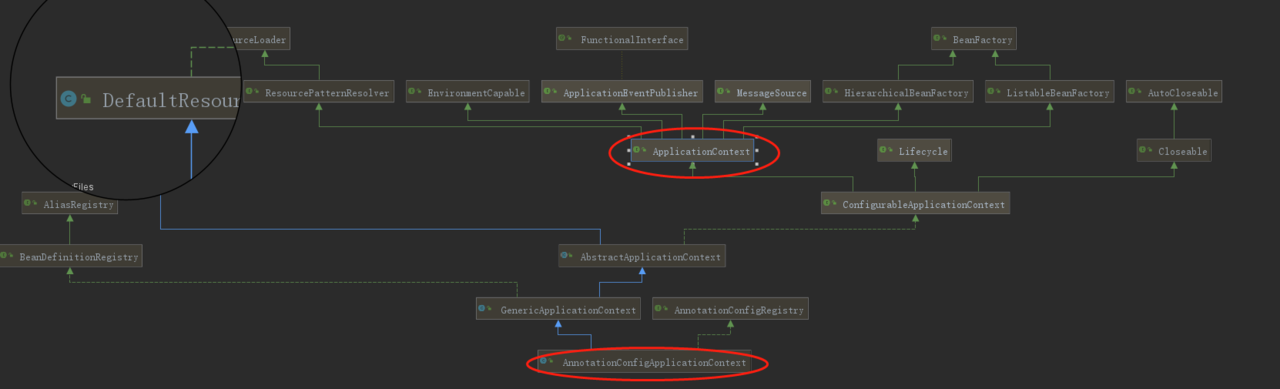Select the ListableBeanFactory node
This screenshot has height=389, width=1280.
click(x=1050, y=92)
